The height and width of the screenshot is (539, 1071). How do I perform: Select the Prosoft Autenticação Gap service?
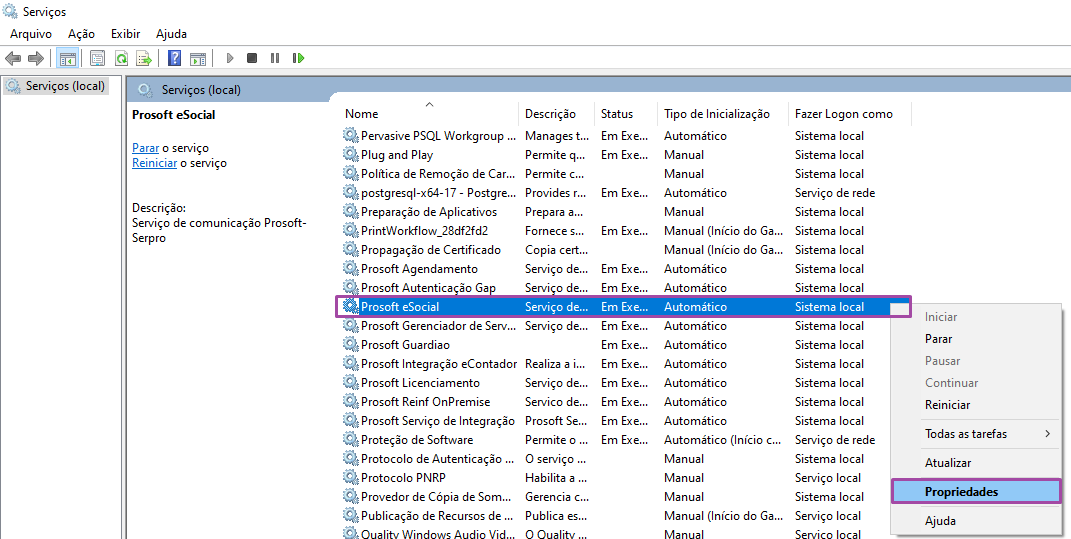(x=428, y=288)
